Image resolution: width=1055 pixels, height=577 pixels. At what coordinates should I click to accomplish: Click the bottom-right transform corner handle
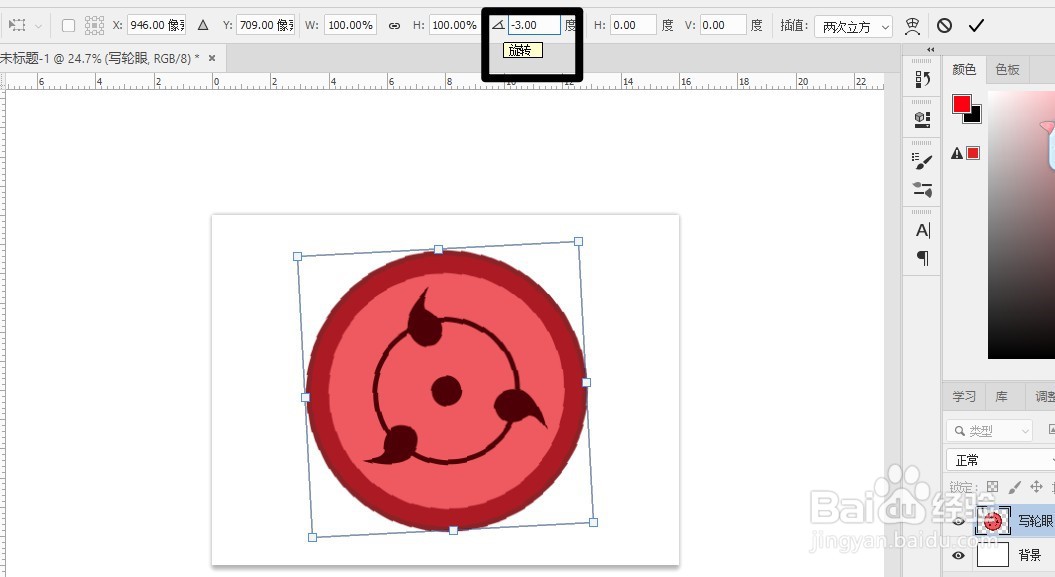[593, 523]
